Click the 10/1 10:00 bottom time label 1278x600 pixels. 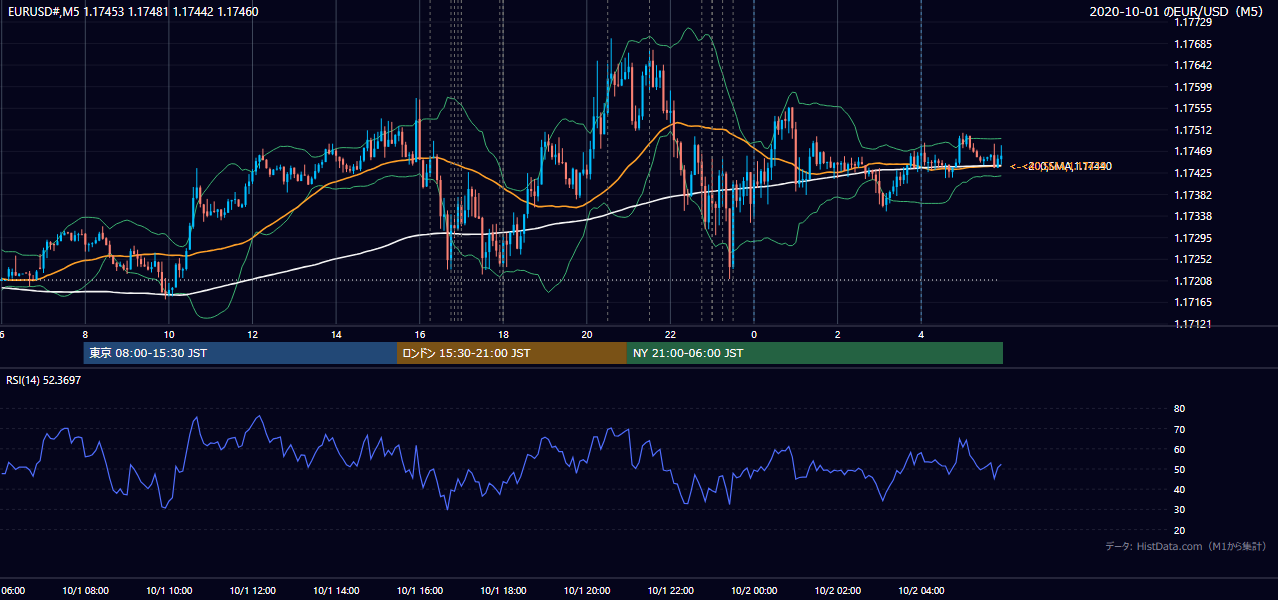(169, 591)
